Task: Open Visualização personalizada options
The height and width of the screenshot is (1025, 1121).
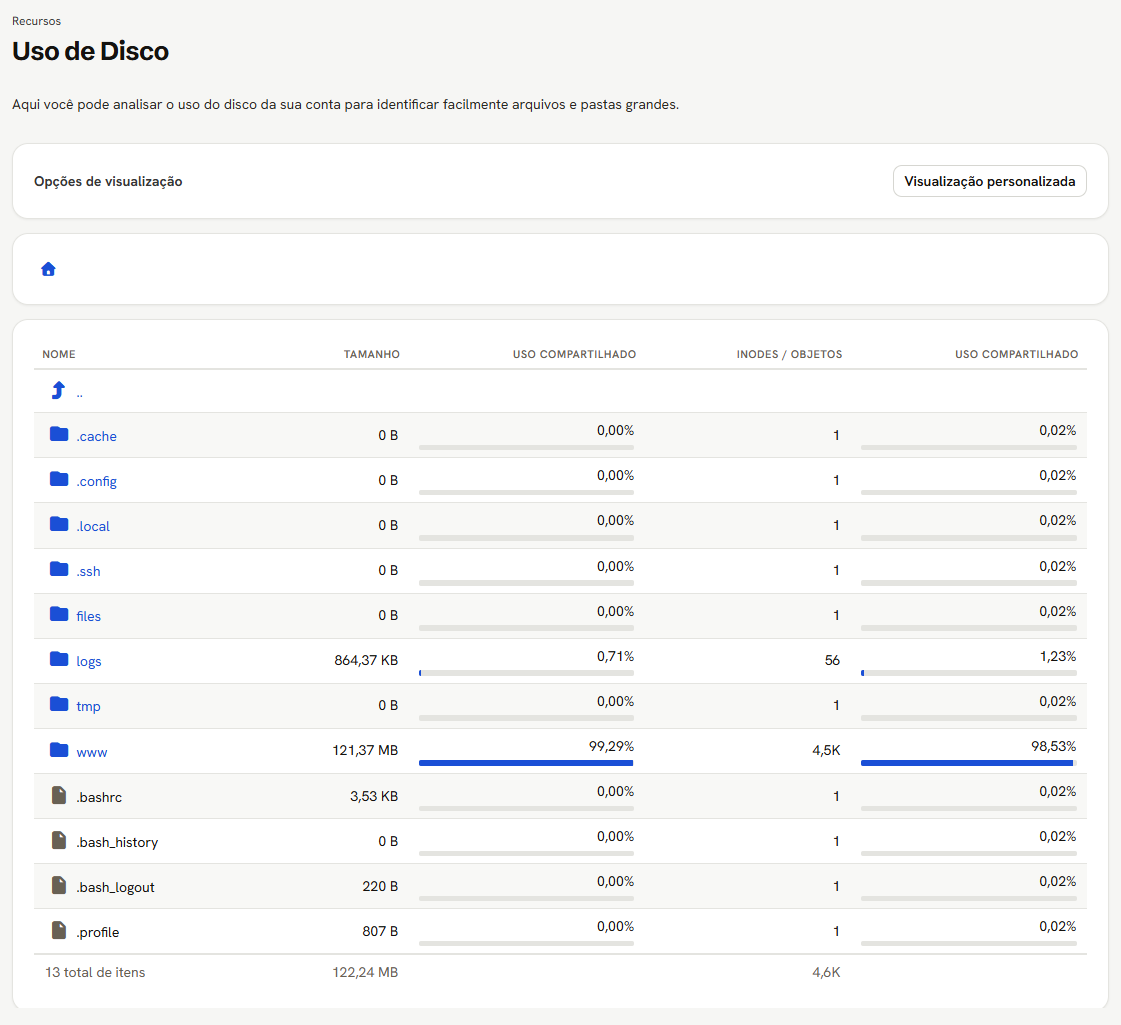Action: point(989,182)
